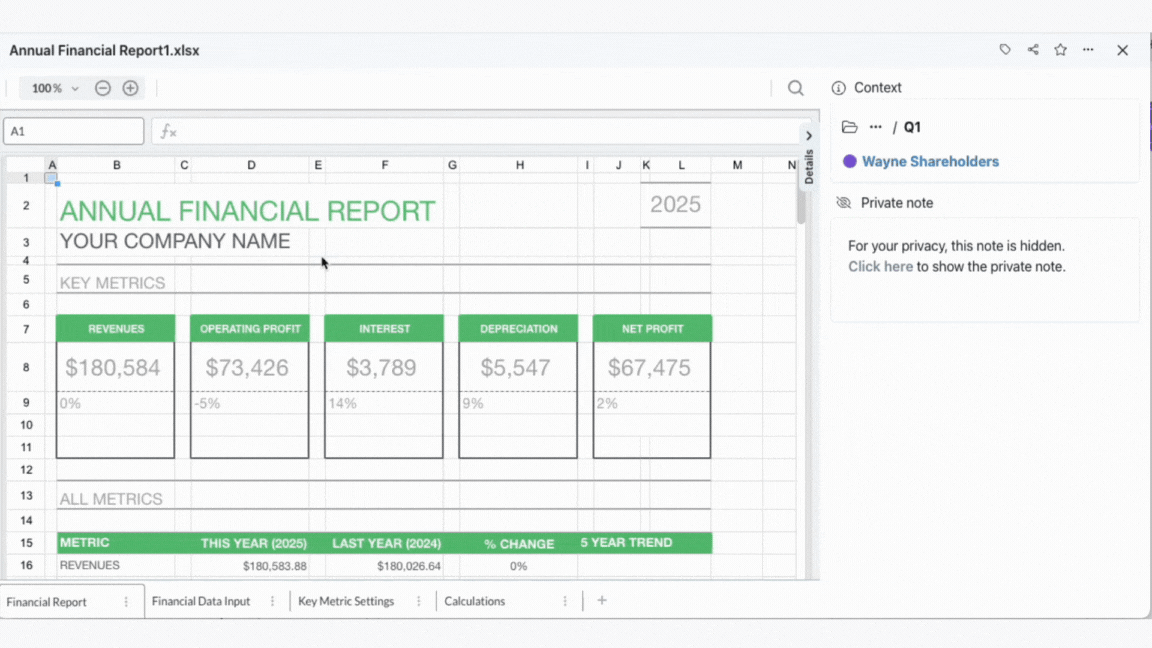Open the Calculations sheet tab
Screen dimensions: 1152x648
coord(476,600)
